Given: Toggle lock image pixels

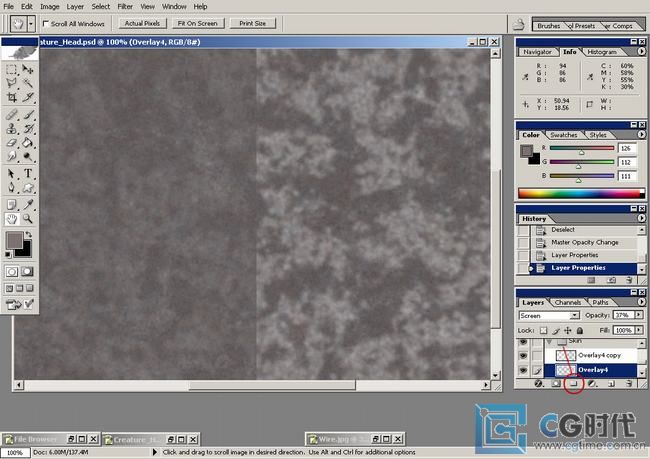Looking at the screenshot, I should pos(555,330).
